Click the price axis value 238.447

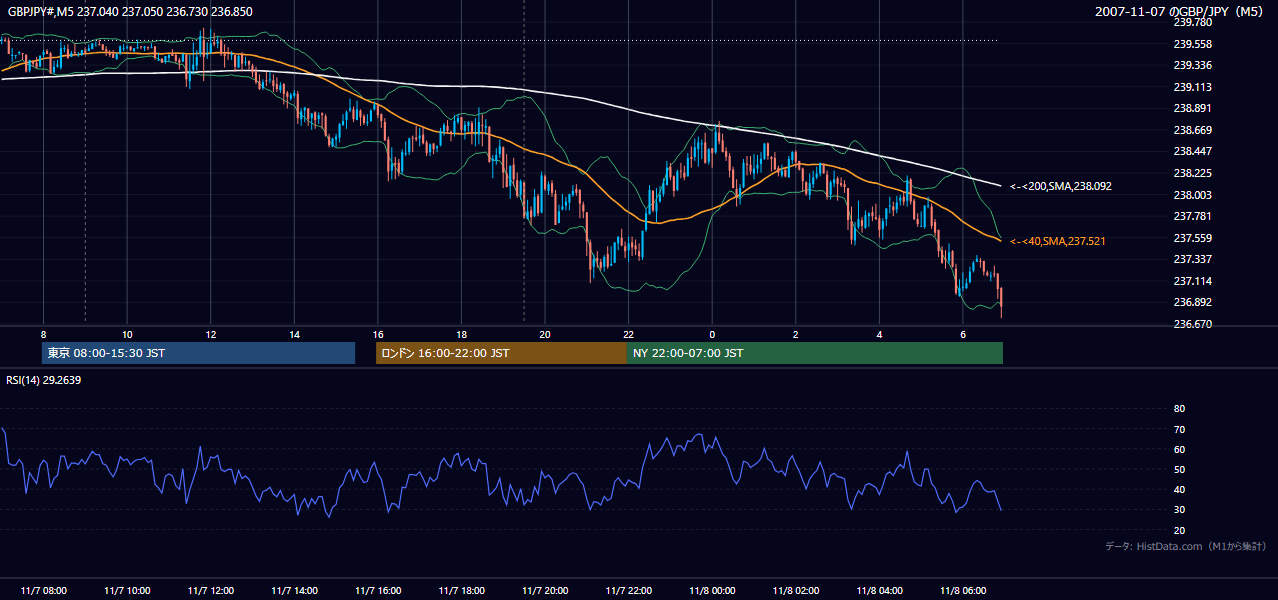(x=1192, y=151)
